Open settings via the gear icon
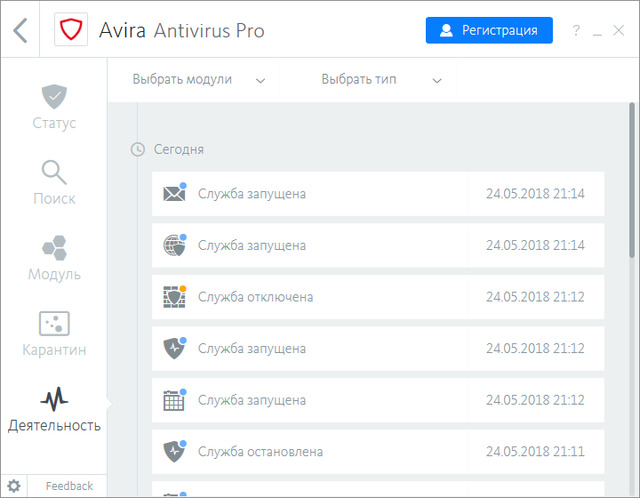Viewport: 640px width, 498px height. 14,486
